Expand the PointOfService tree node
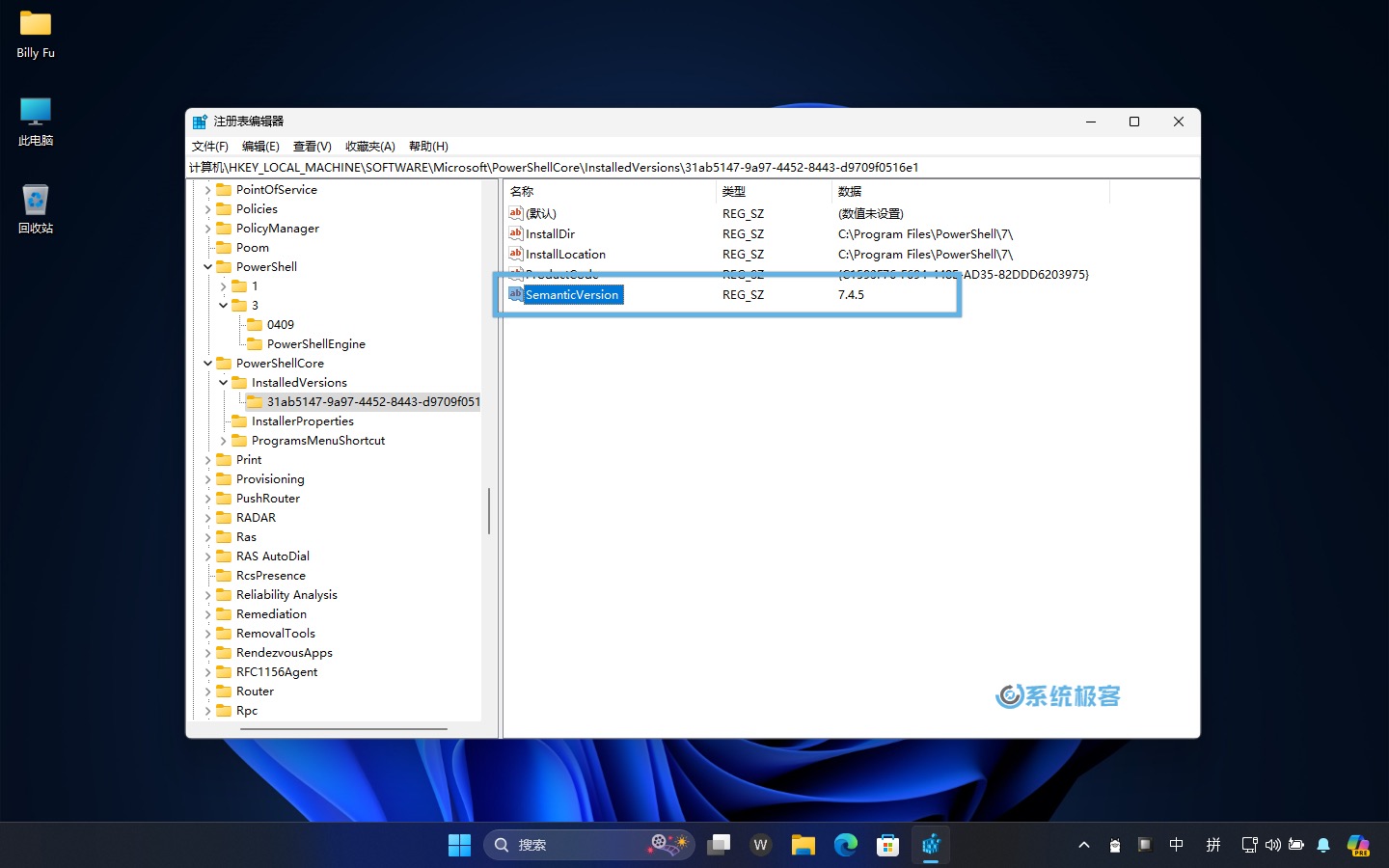 208,190
